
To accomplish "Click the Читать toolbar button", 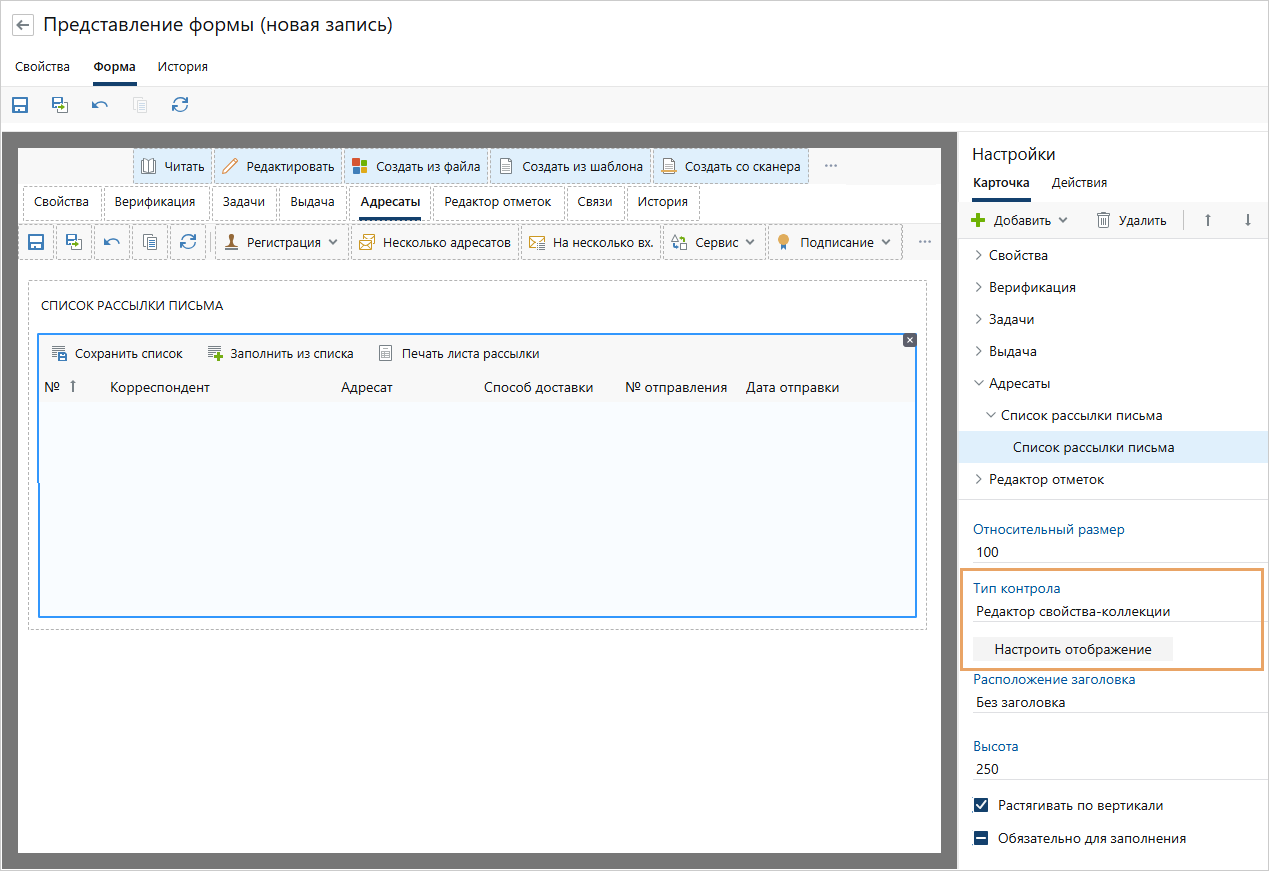I will coord(173,166).
